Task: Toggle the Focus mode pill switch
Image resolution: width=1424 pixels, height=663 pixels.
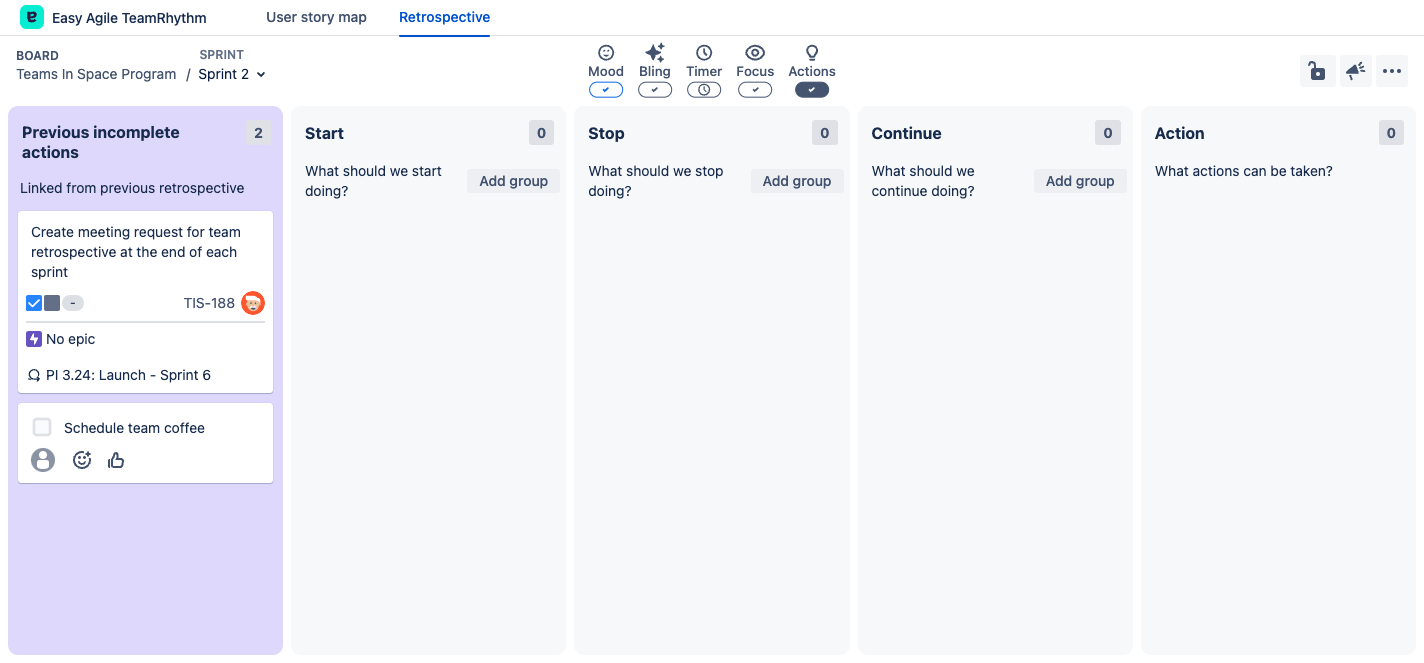Action: [755, 90]
